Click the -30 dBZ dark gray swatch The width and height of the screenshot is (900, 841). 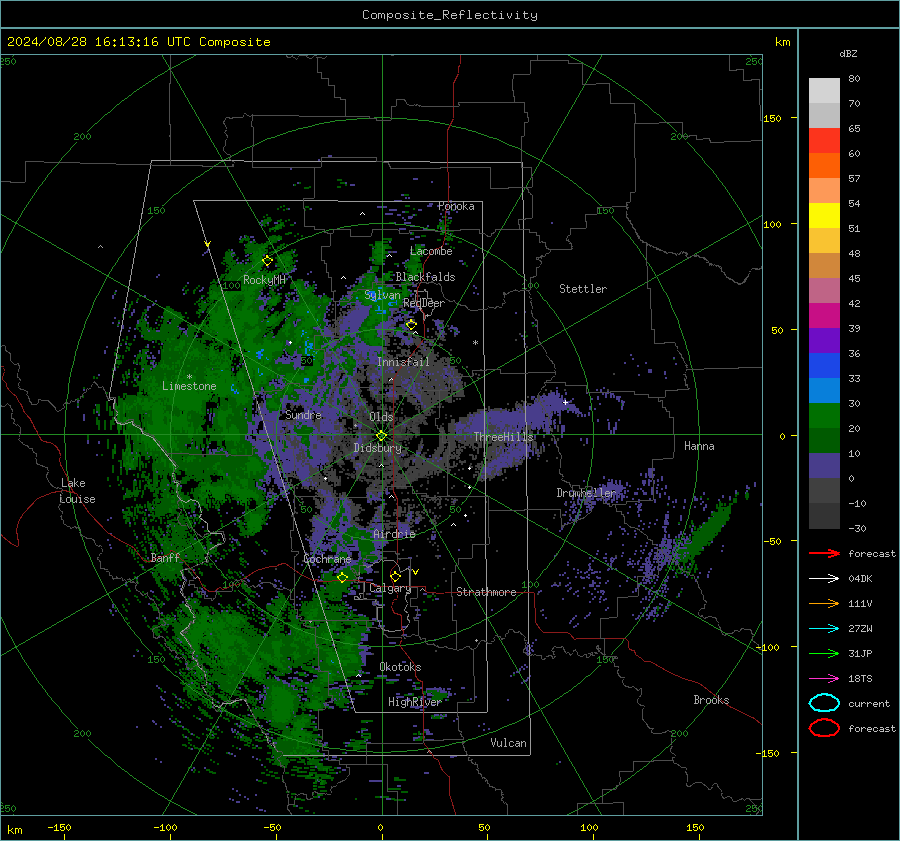point(824,516)
